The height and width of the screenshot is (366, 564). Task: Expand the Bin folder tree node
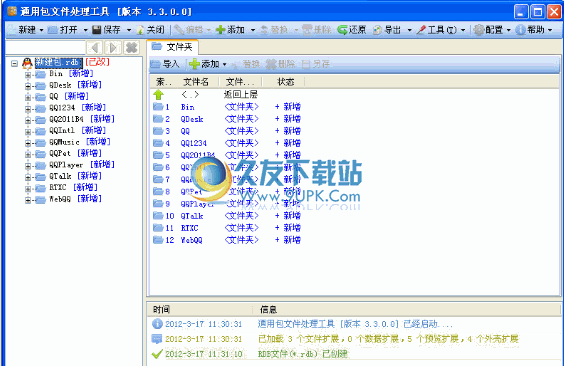point(28,75)
